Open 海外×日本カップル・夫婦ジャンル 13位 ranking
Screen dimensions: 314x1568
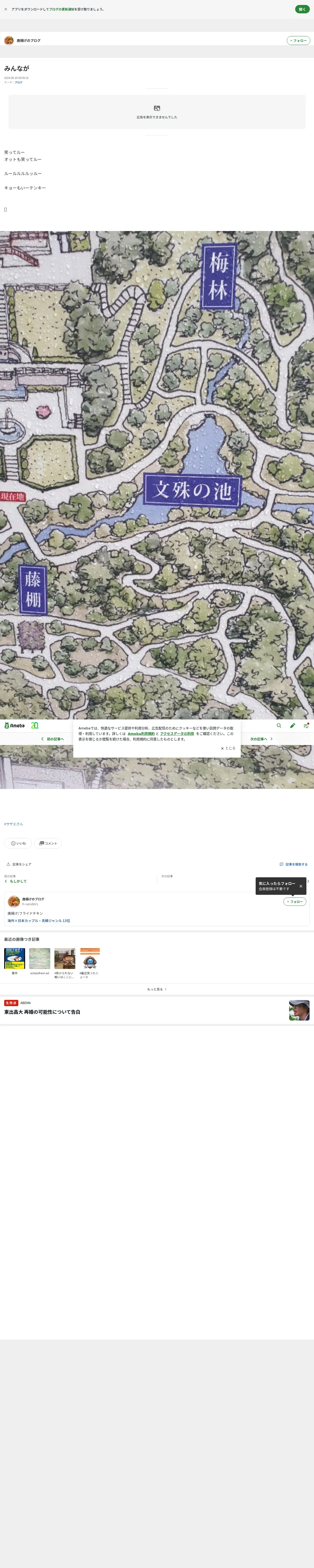(x=38, y=921)
